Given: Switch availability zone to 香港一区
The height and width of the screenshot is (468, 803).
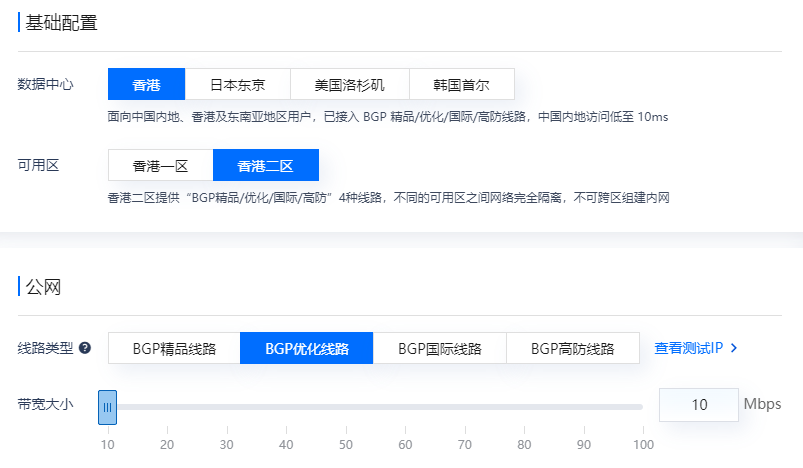Looking at the screenshot, I should coord(160,165).
